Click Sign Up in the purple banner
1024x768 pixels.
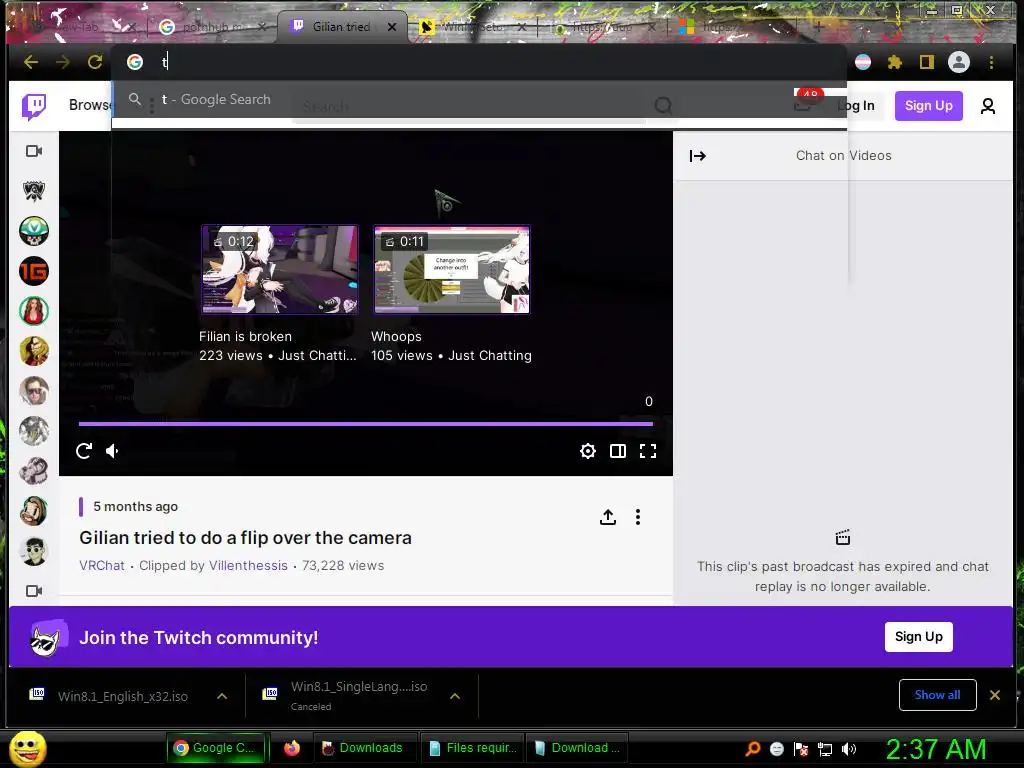tap(918, 637)
